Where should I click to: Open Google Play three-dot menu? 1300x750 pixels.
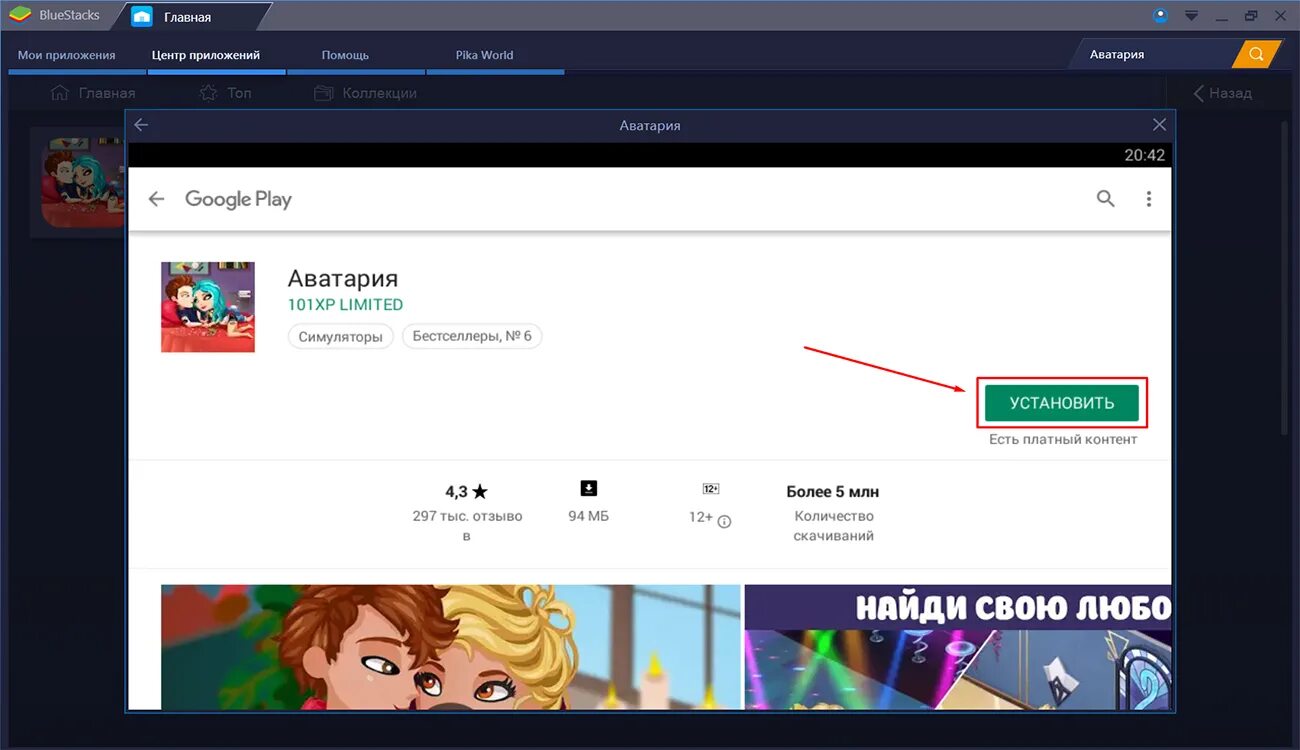(x=1149, y=199)
